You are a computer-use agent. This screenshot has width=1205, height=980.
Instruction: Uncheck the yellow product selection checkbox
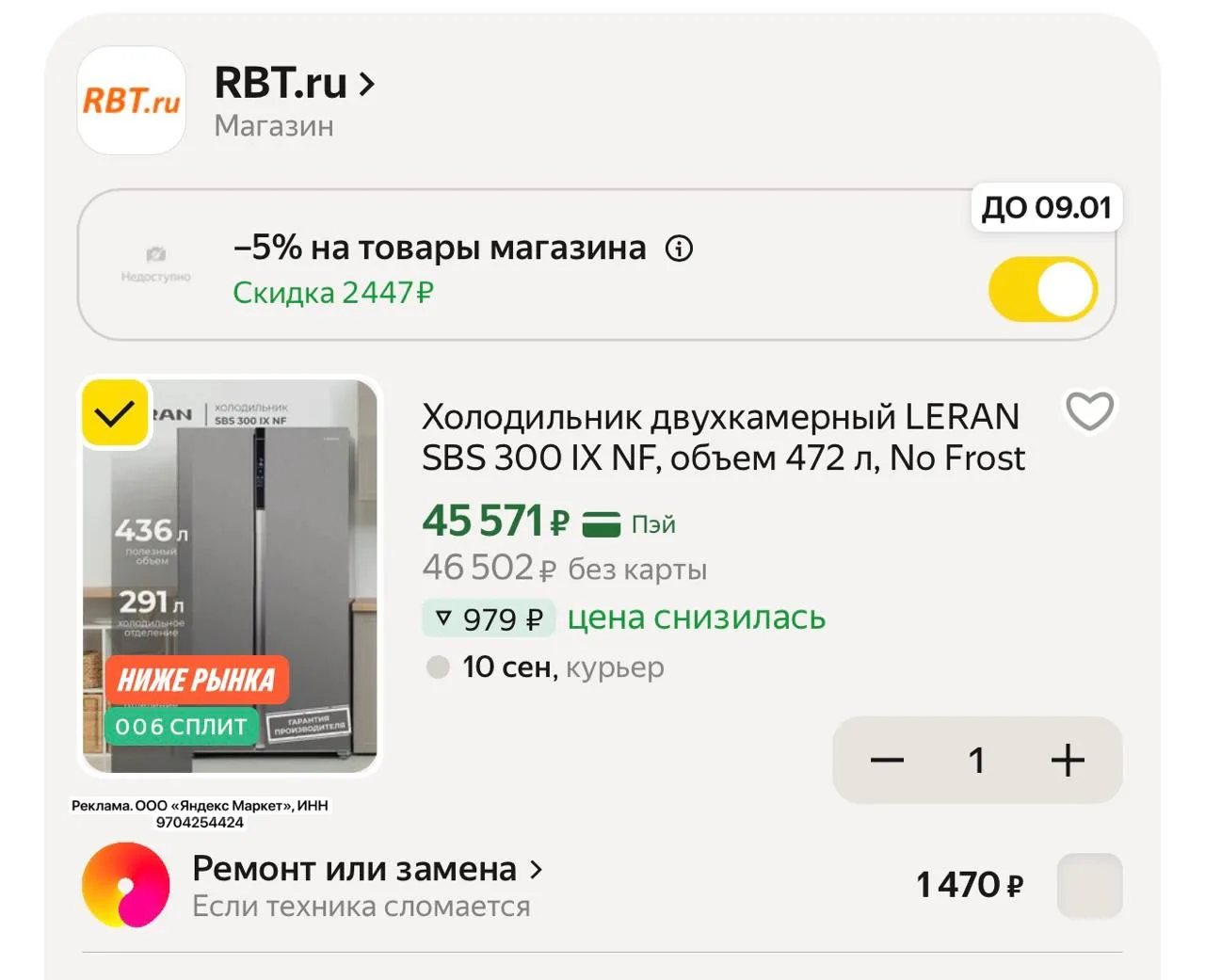click(x=115, y=413)
